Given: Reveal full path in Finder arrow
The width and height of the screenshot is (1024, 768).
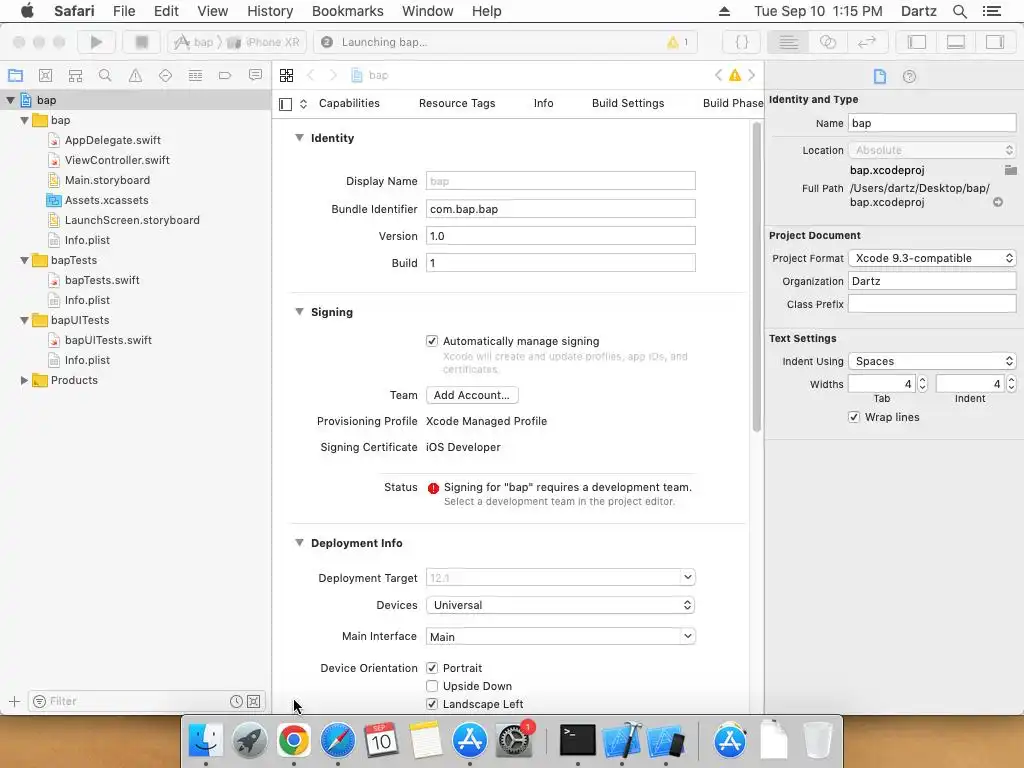Looking at the screenshot, I should pyautogui.click(x=998, y=202).
